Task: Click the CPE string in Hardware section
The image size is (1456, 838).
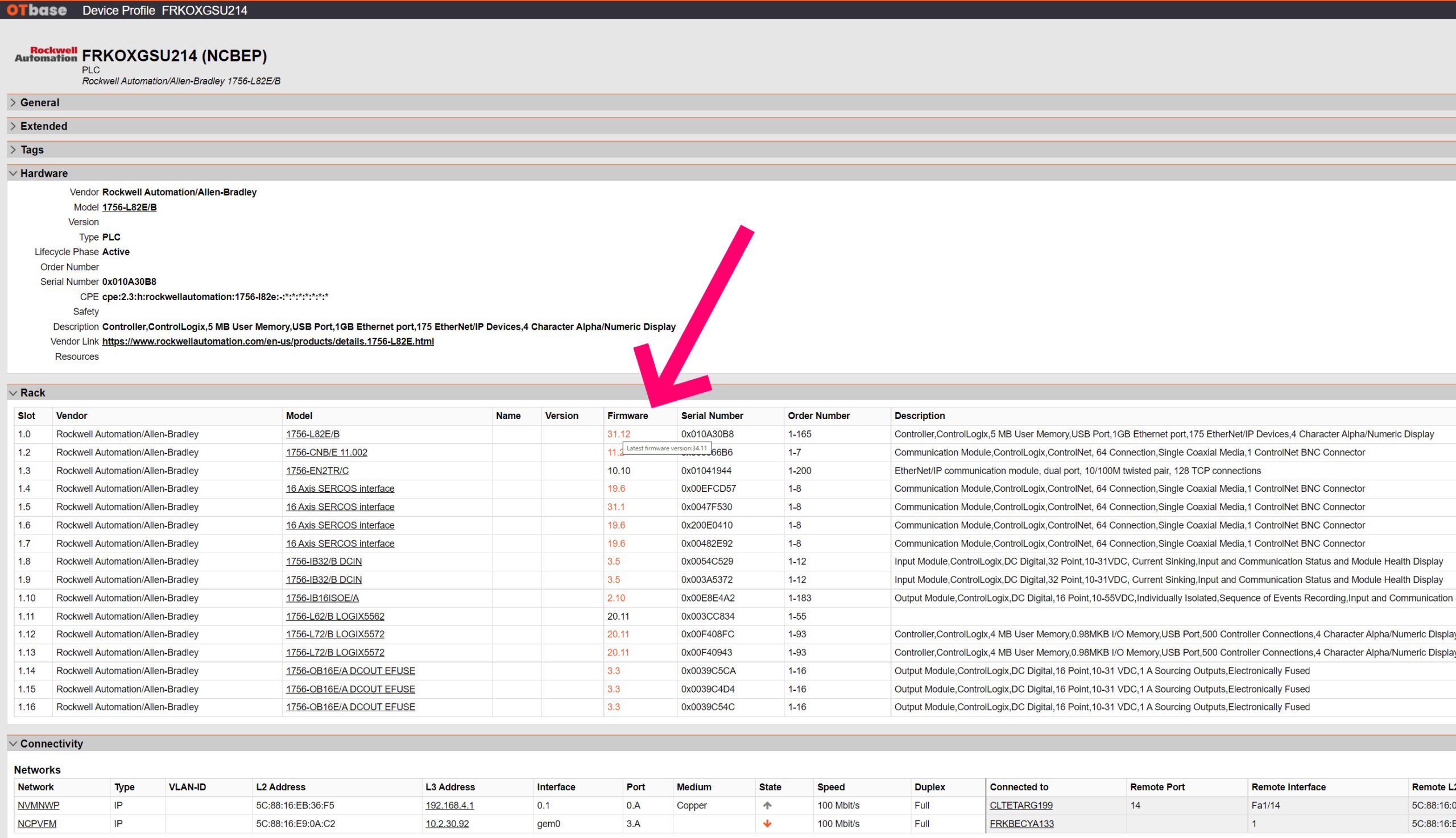Action: pyautogui.click(x=216, y=297)
